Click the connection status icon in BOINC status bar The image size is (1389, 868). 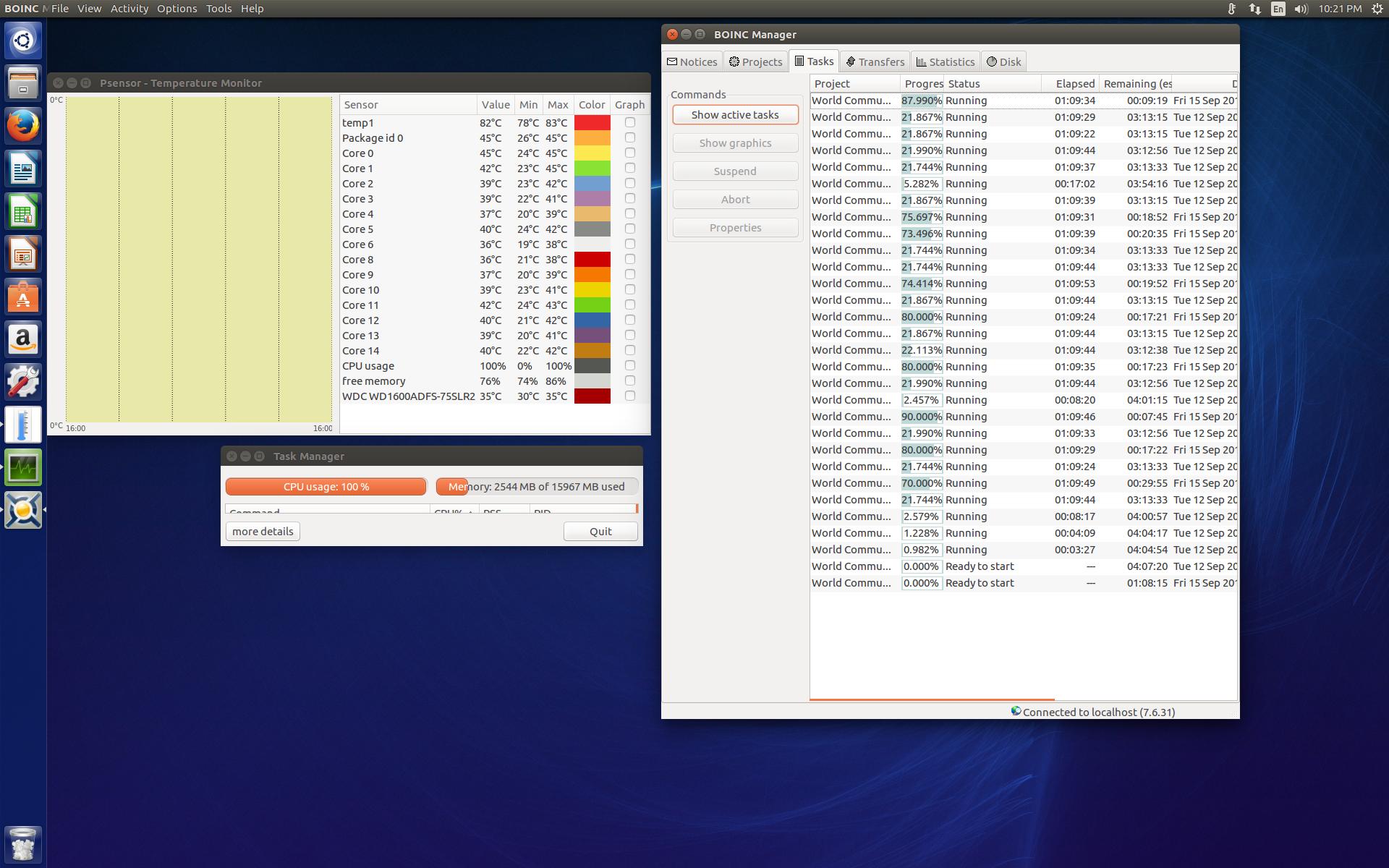(1016, 711)
